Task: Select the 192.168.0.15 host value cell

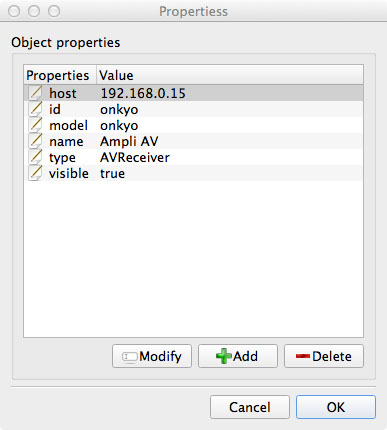Action: [x=143, y=93]
